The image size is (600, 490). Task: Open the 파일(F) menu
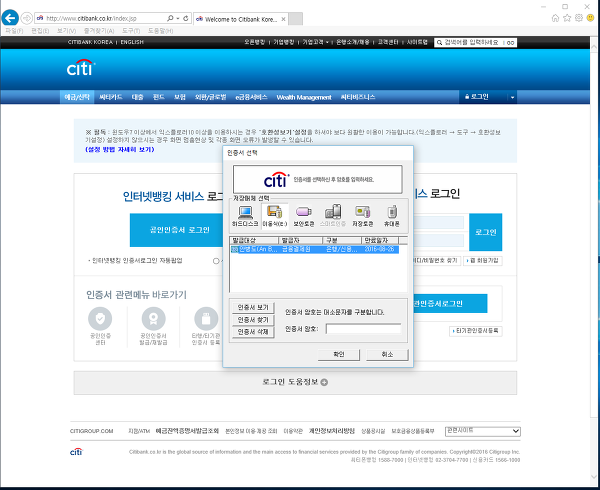(14, 31)
